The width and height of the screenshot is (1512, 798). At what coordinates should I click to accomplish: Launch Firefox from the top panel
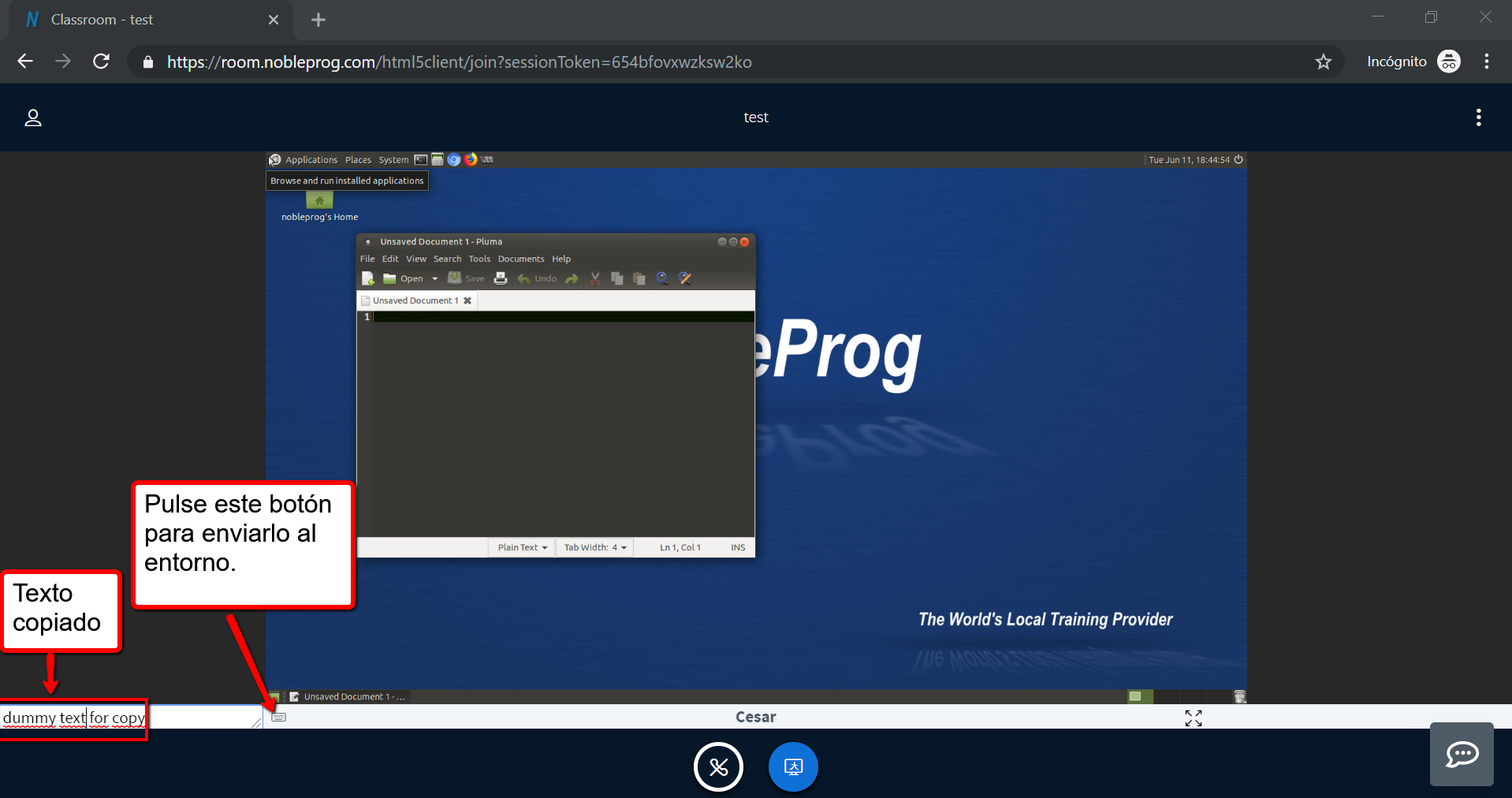[471, 159]
